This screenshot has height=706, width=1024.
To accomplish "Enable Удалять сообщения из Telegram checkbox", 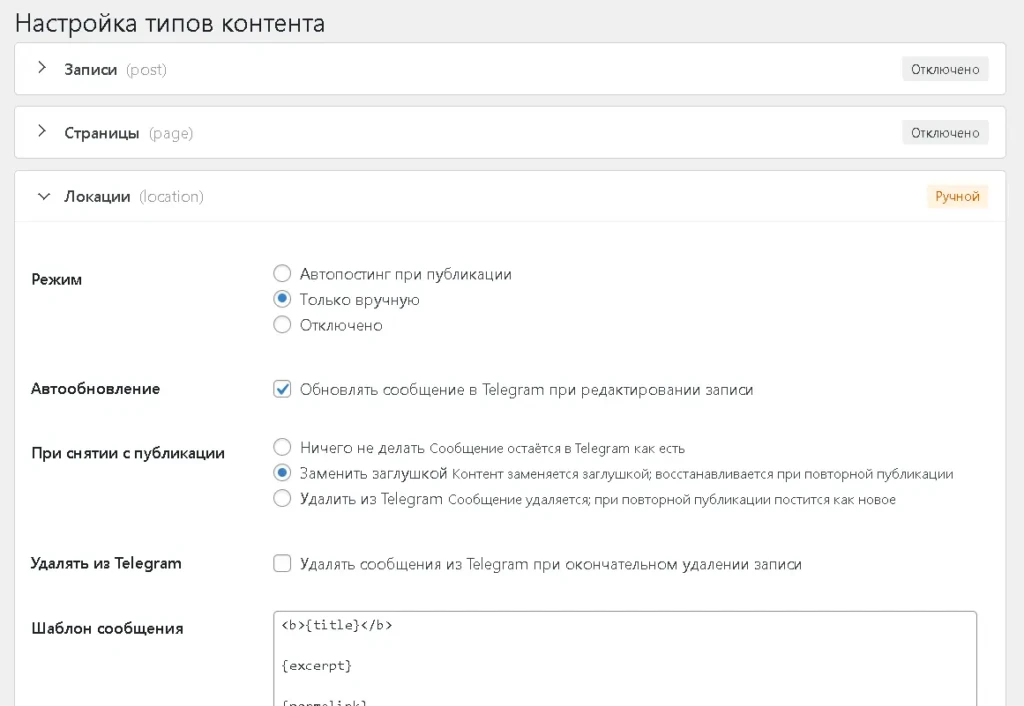I will [x=282, y=563].
